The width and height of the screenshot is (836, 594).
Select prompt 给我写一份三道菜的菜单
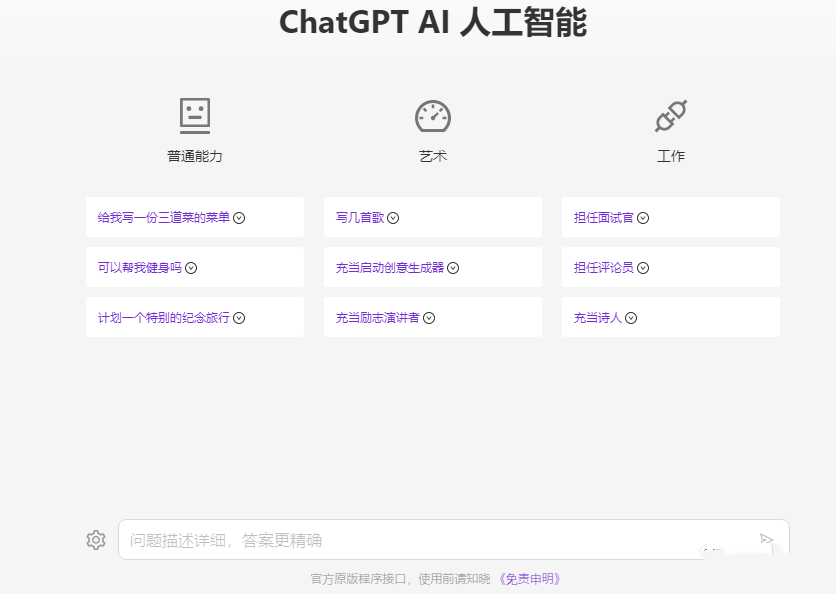(x=164, y=218)
